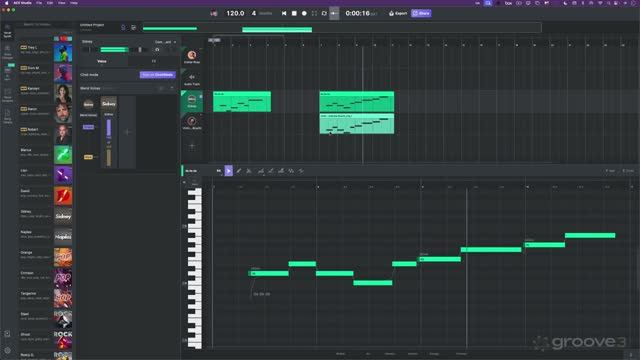
Task: Select the Trey L voice in the singer list
Action: click(x=46, y=53)
